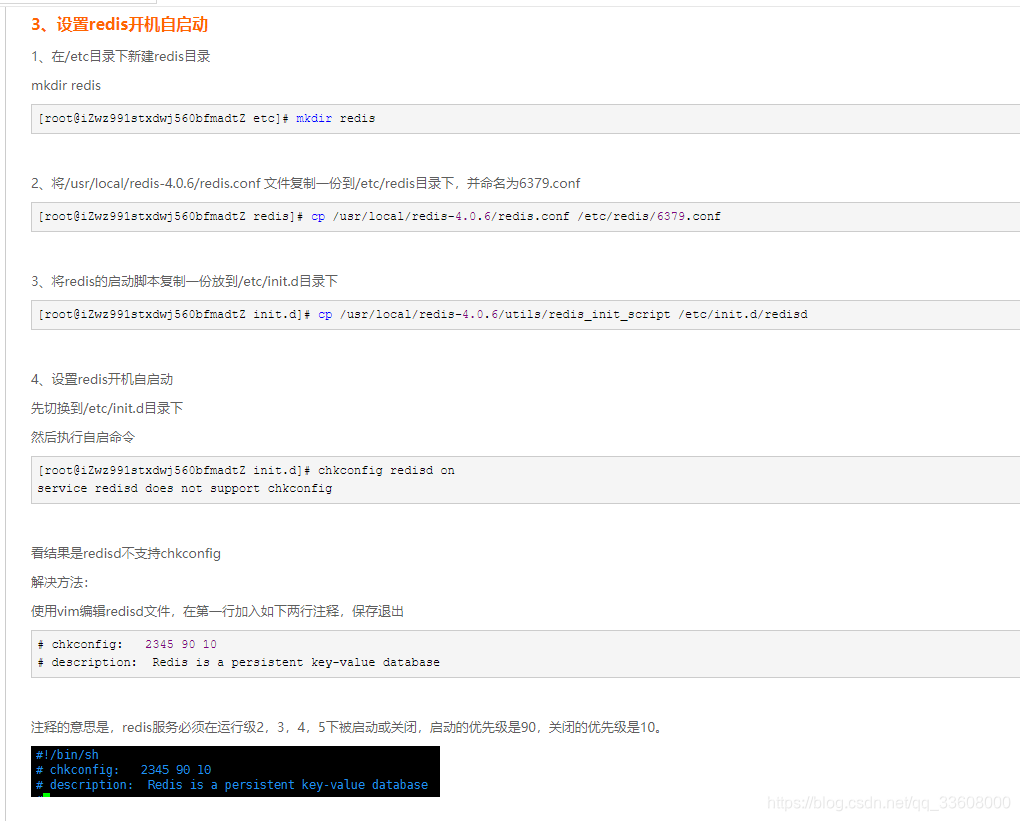Click the sentence about editing redisd with vim
This screenshot has height=821, width=1020.
(x=217, y=612)
